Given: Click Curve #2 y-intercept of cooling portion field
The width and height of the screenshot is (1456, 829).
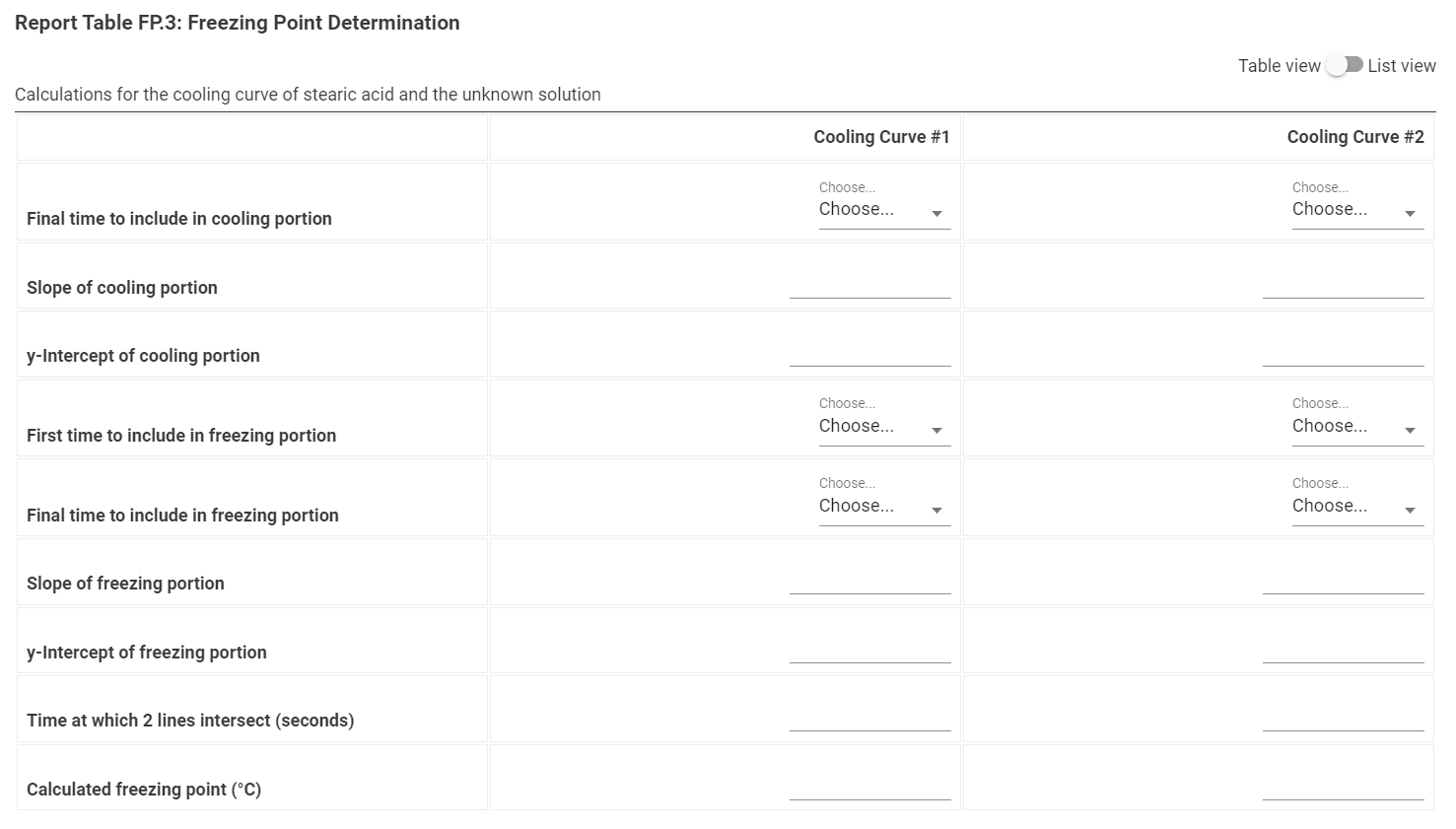Looking at the screenshot, I should pos(1343,354).
